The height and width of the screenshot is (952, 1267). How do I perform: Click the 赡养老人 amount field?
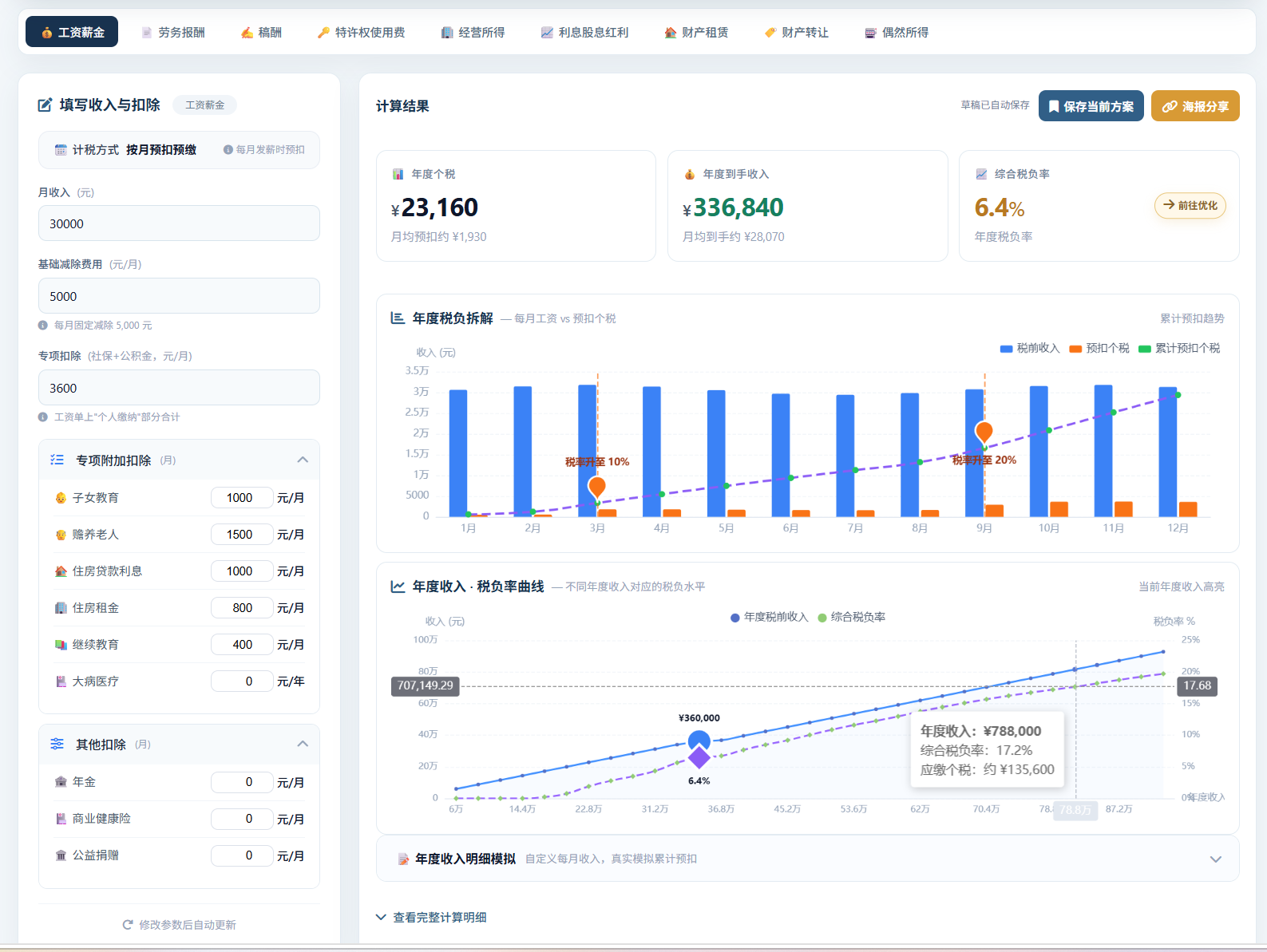(242, 535)
